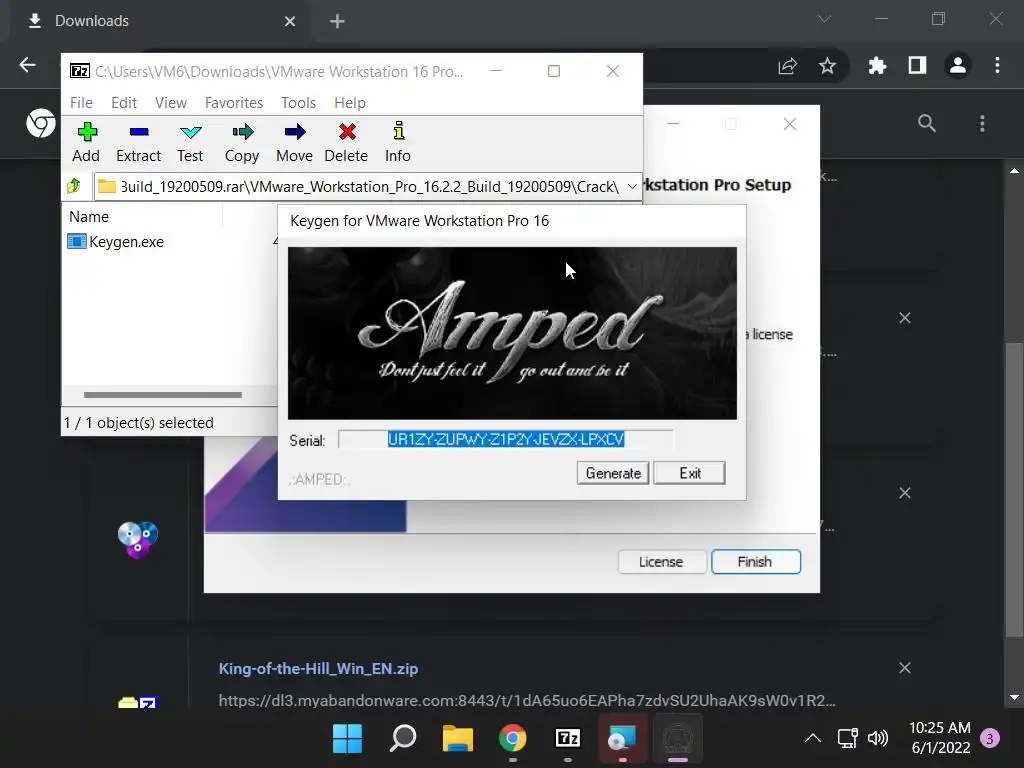Click the 7-Zip horizontal scrollbar
Viewport: 1024px width, 768px height.
163,394
